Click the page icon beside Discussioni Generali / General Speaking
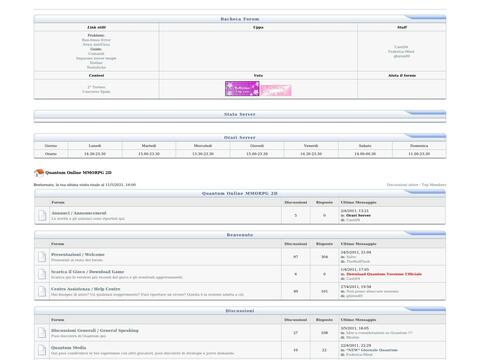Screen dimensions: 480x360 [42, 333]
